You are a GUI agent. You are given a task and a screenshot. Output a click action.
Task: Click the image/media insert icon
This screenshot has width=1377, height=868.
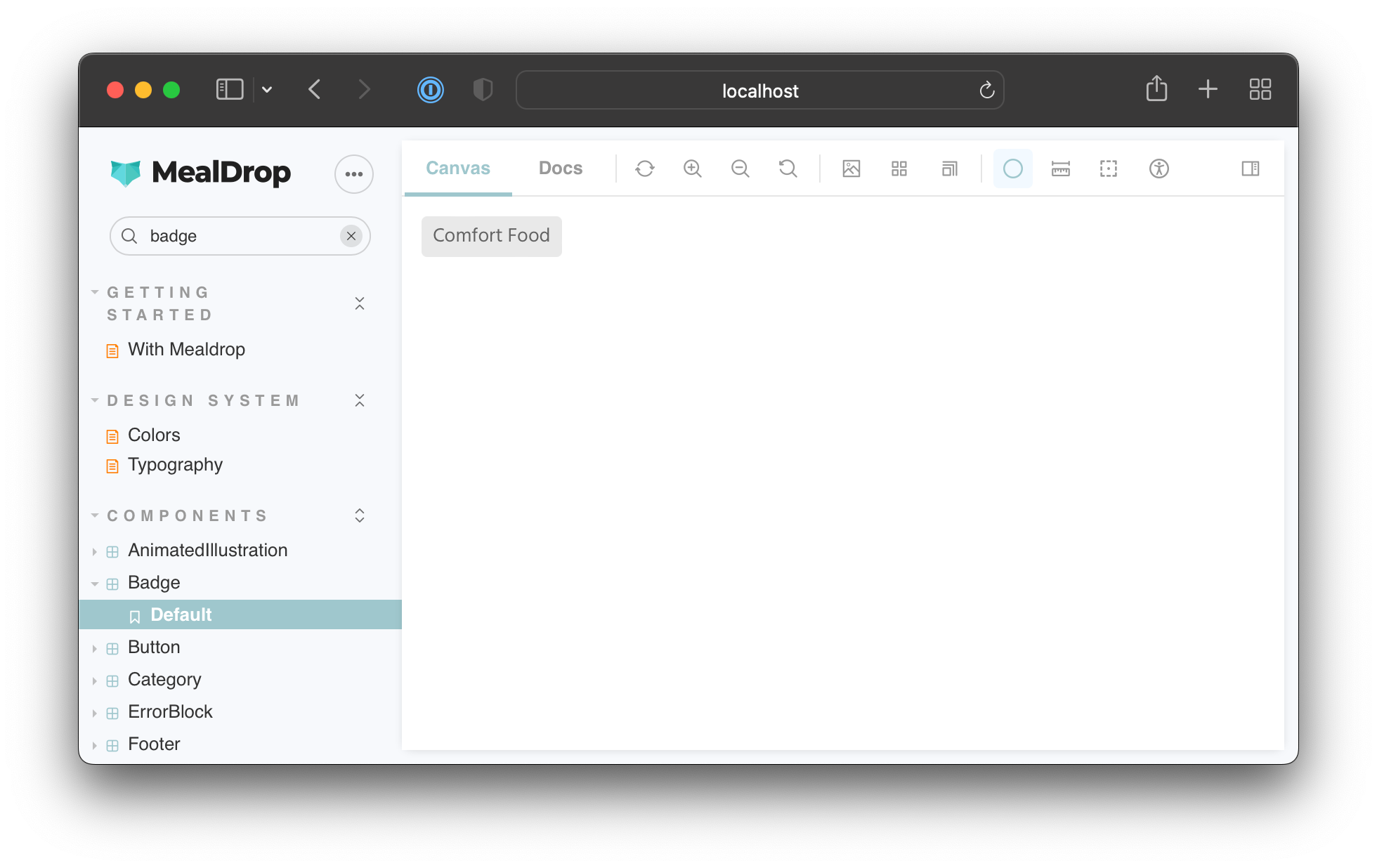pos(851,167)
